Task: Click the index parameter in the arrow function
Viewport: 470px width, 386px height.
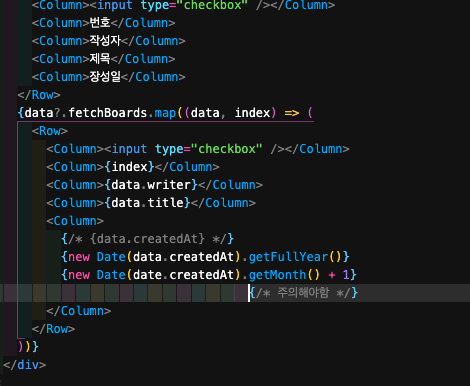Action: point(252,113)
